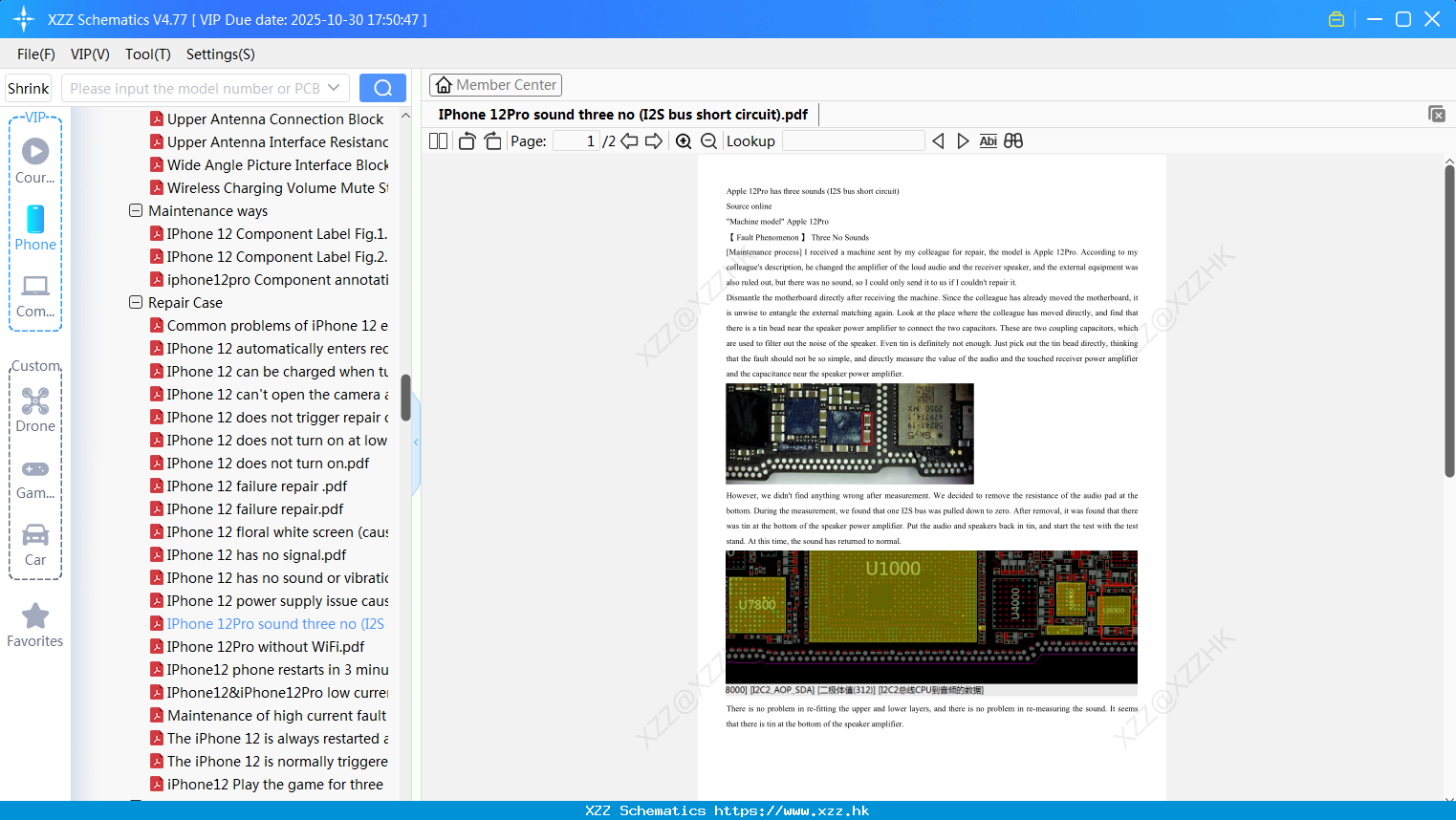Open the Tool(T) menu
The width and height of the screenshot is (1456, 820).
[148, 54]
